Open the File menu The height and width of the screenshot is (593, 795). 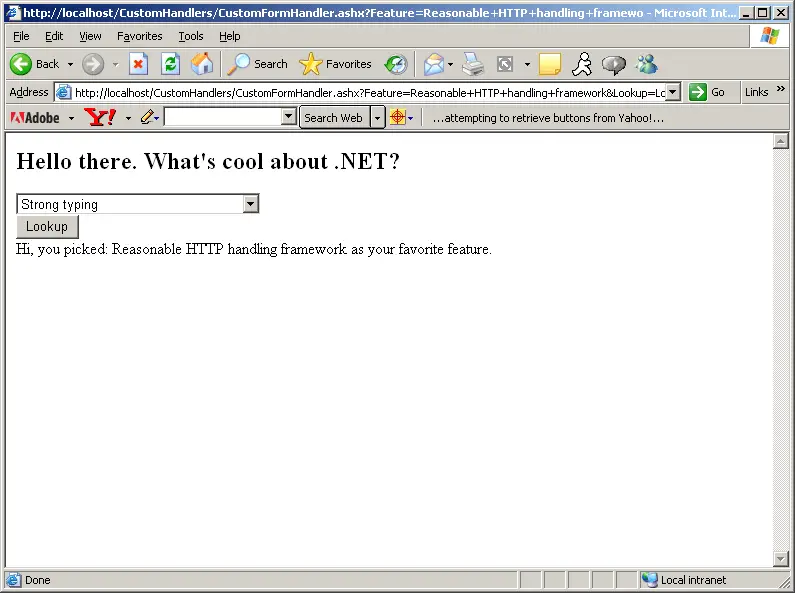point(21,36)
